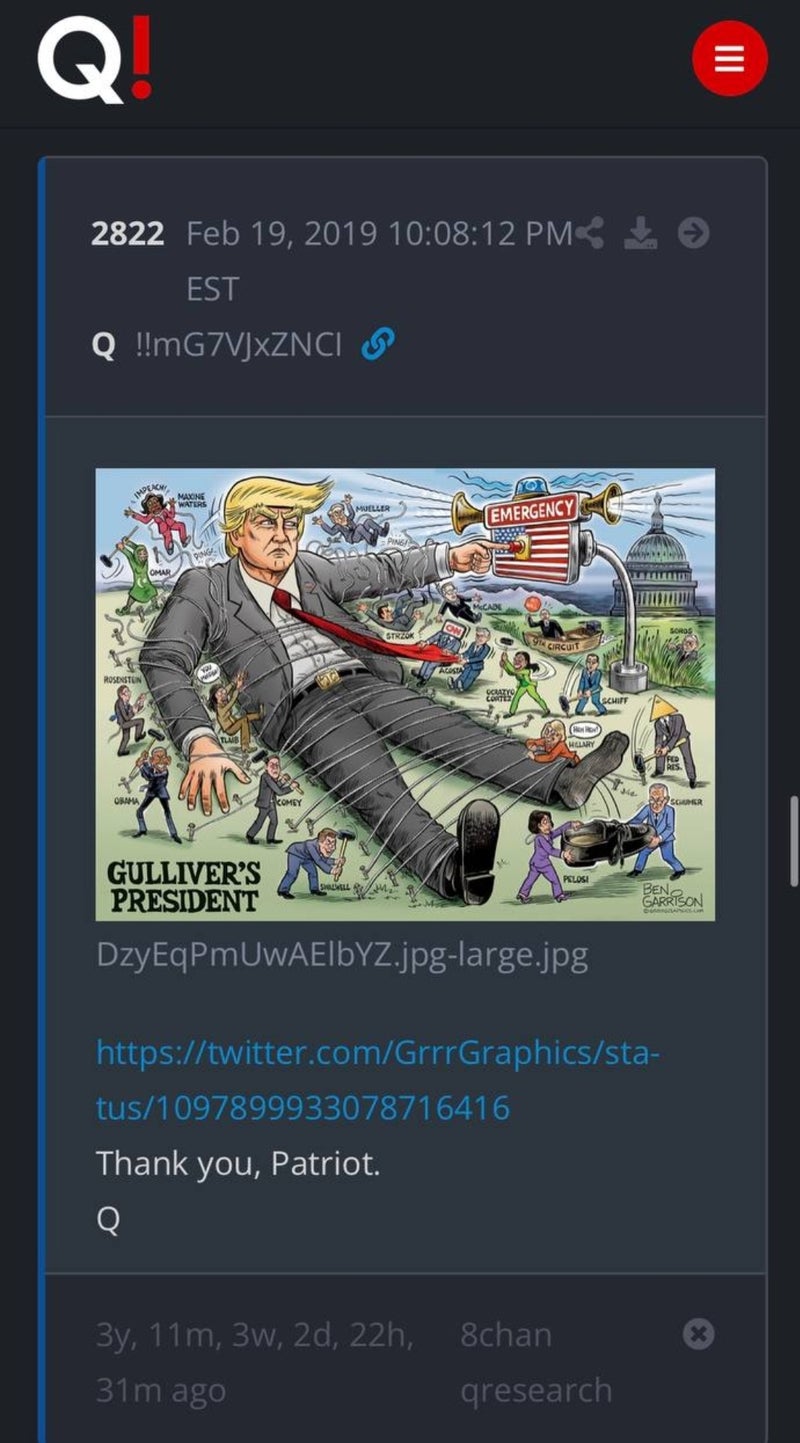This screenshot has width=800, height=1443.
Task: Enlarge the Gulliver's President cartoon thumbnail
Action: 405,694
